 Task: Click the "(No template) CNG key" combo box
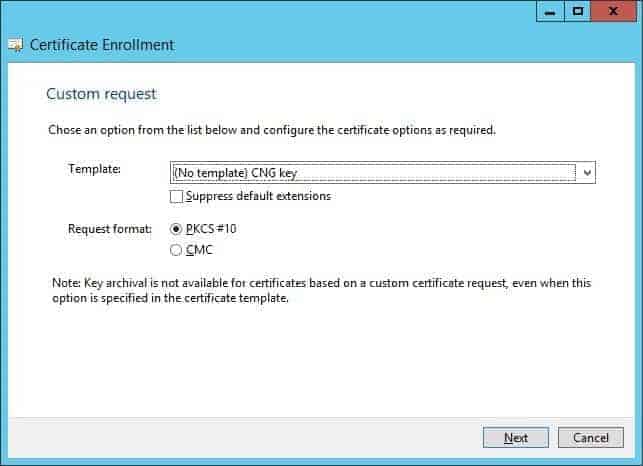374,173
